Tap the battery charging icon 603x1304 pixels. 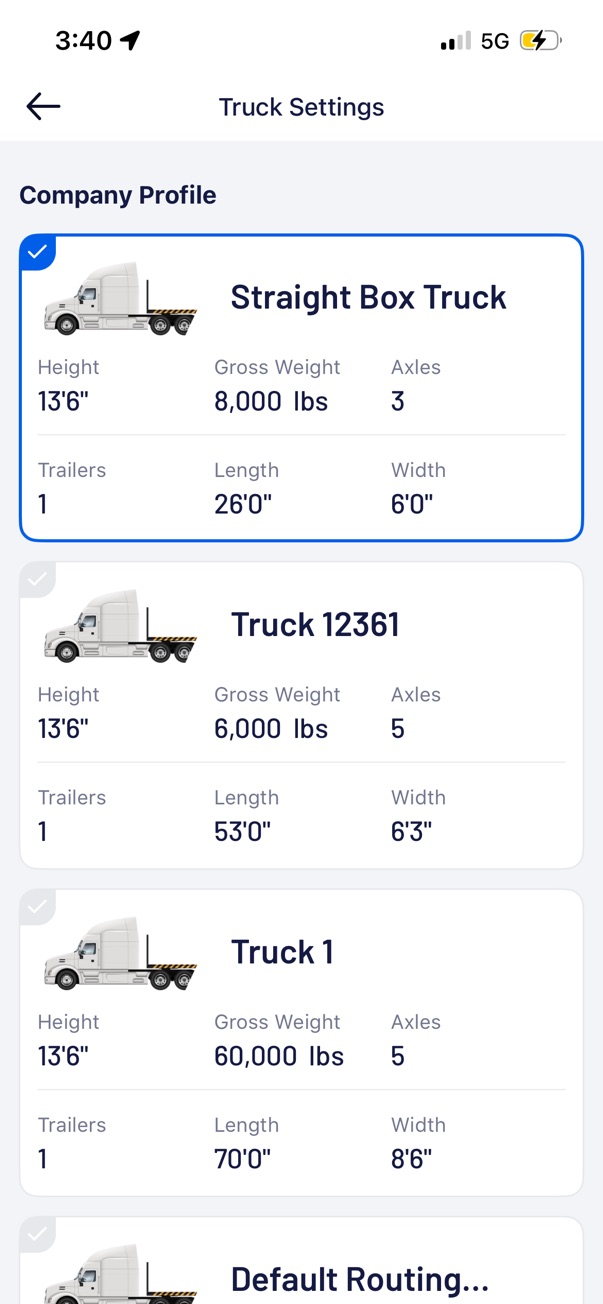click(540, 41)
